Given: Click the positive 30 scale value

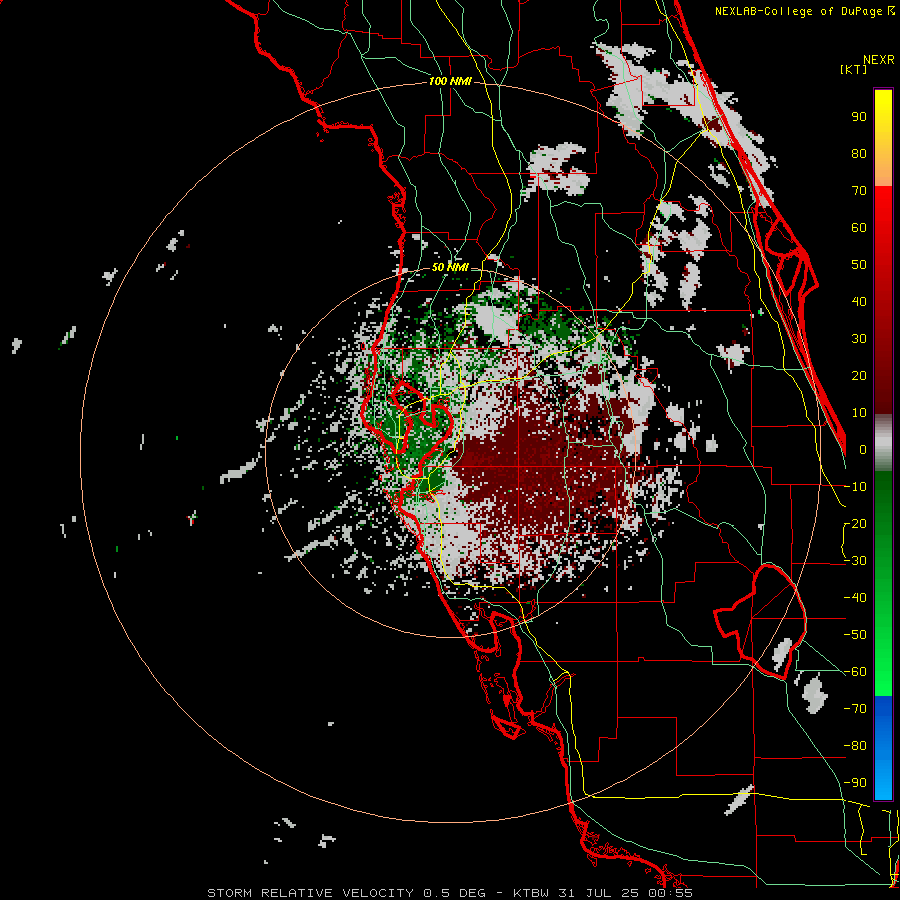Looking at the screenshot, I should [x=859, y=339].
